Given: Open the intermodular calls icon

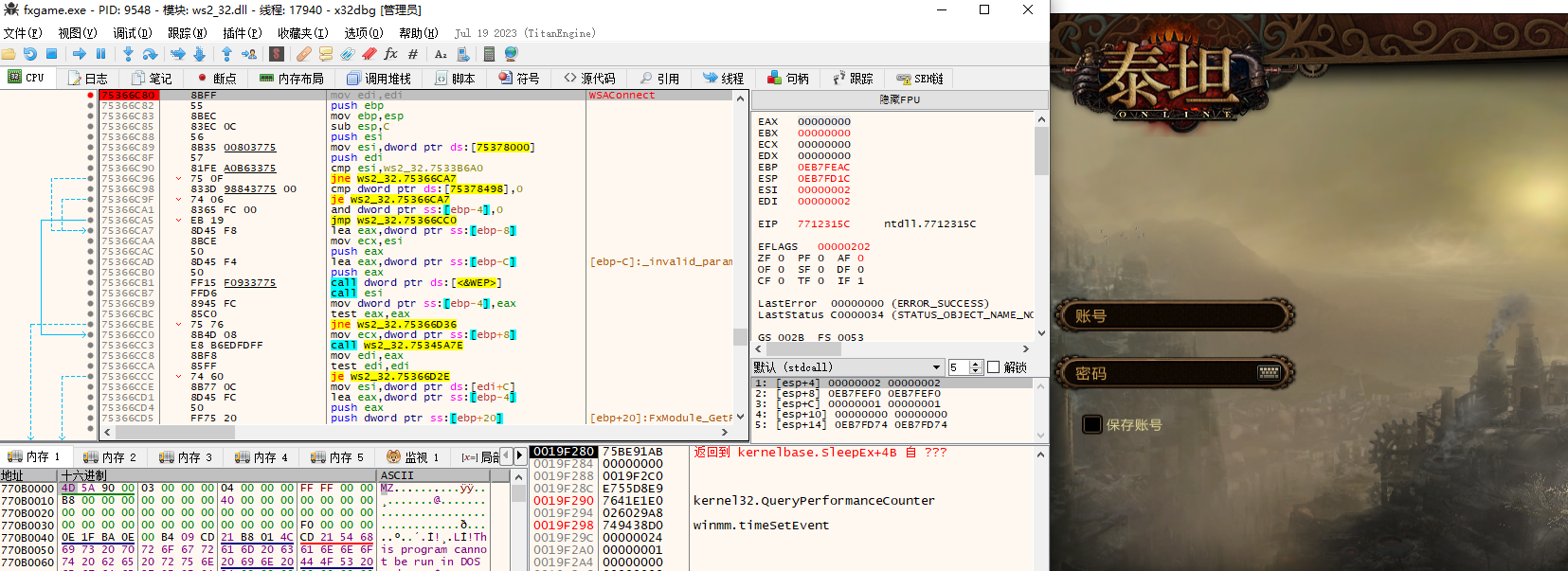Looking at the screenshot, I should click(462, 54).
